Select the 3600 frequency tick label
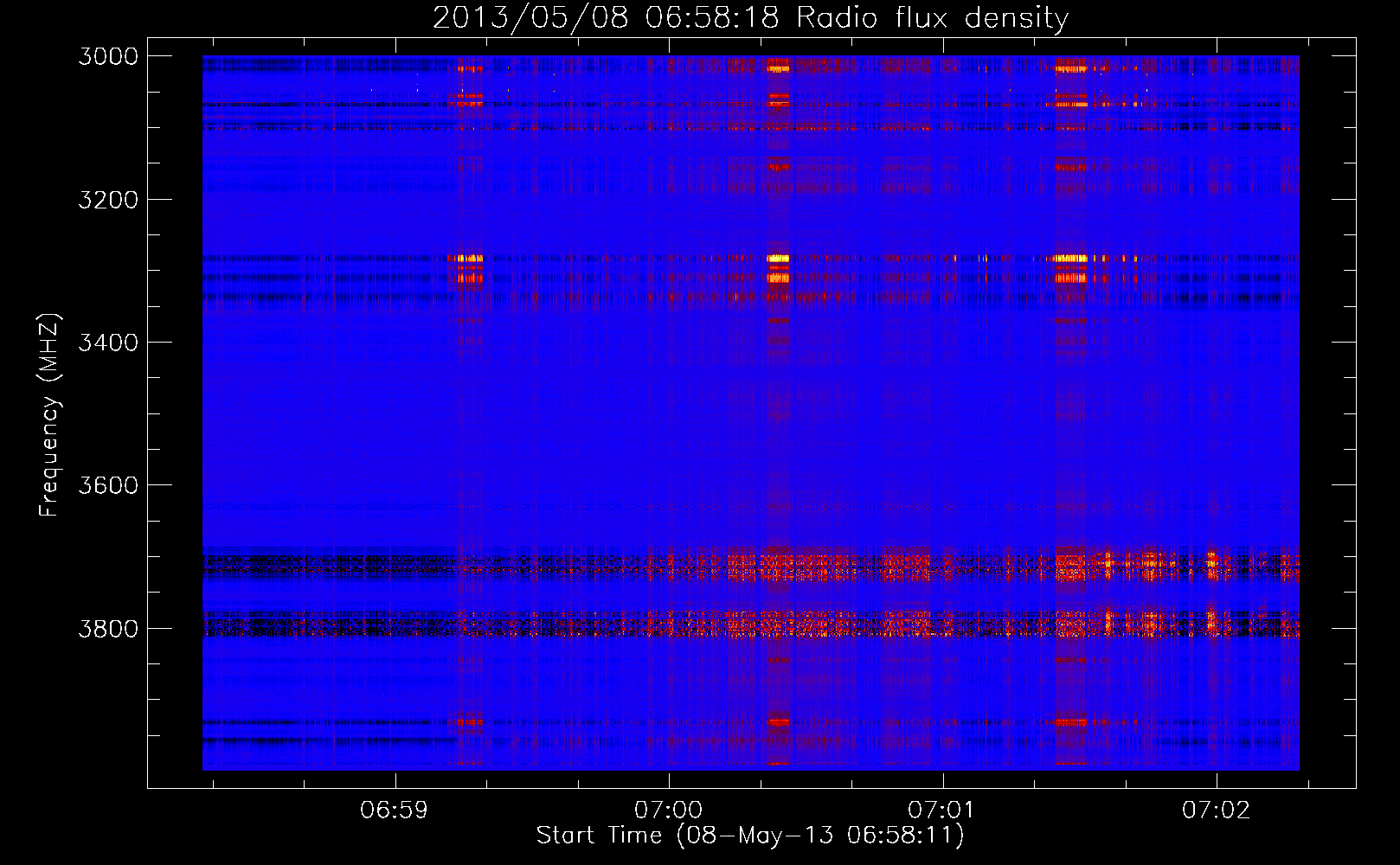The image size is (1400, 865). [x=108, y=485]
